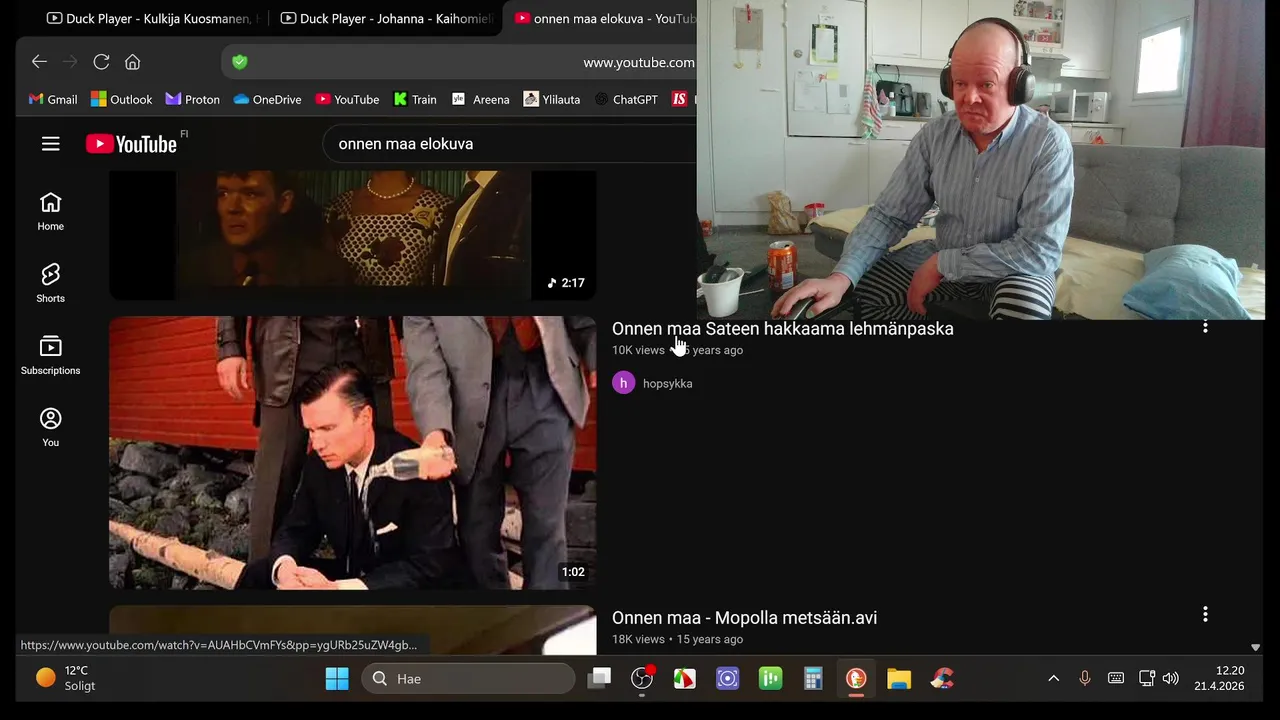Click the green bars app icon on taskbar

click(770, 679)
